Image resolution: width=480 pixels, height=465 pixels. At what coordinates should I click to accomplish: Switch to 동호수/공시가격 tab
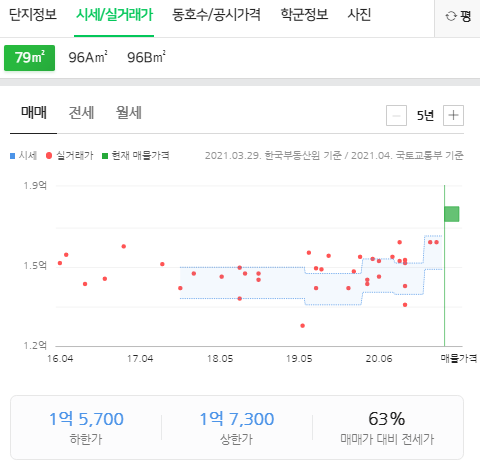pyautogui.click(x=216, y=15)
